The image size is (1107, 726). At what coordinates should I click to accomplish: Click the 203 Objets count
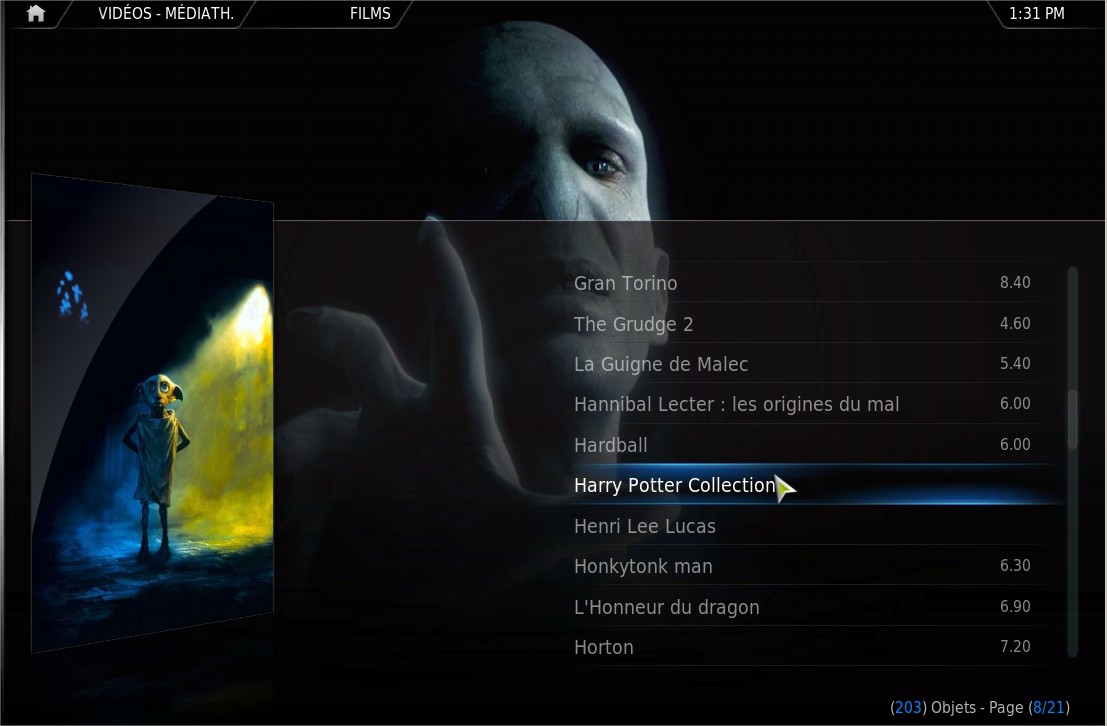[933, 708]
